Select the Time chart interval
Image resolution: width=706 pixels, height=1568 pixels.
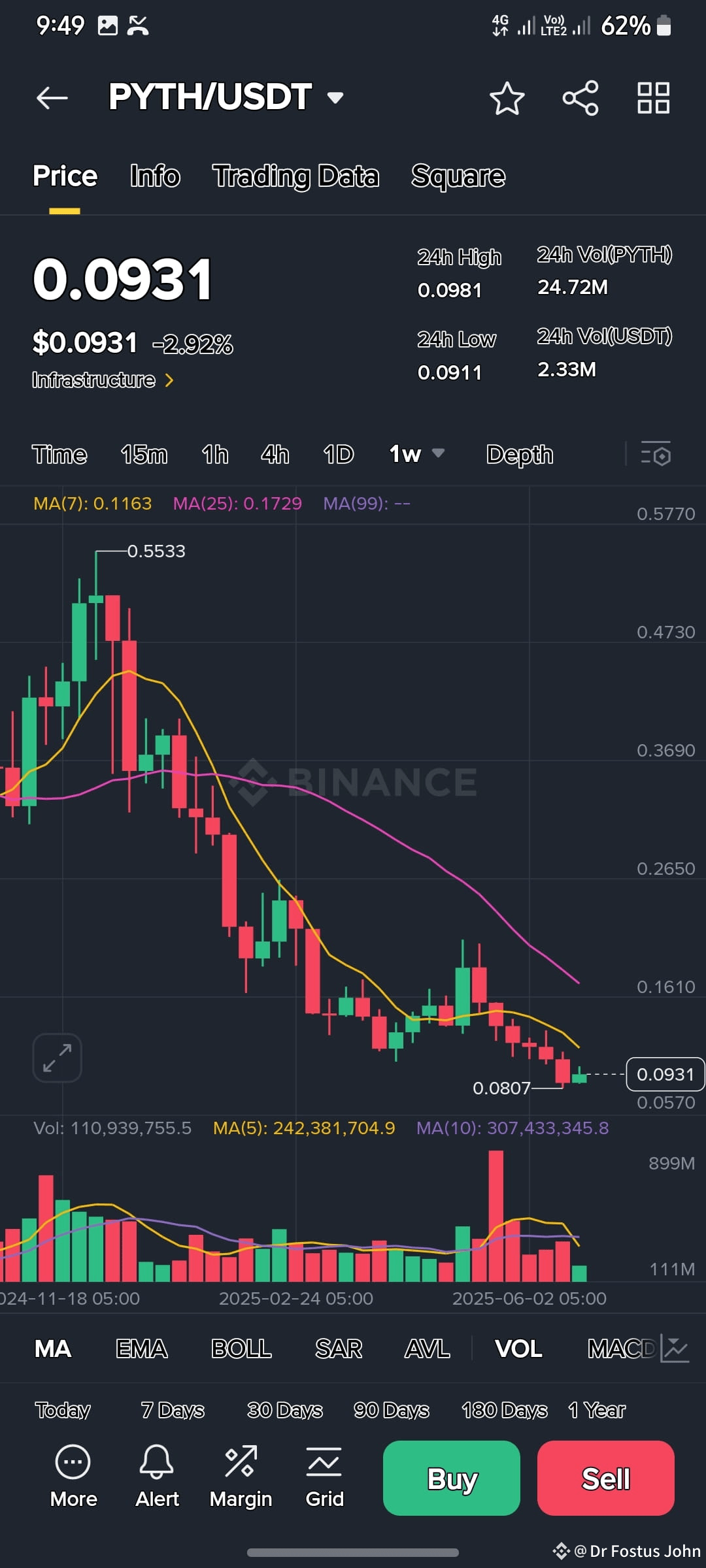coord(59,454)
